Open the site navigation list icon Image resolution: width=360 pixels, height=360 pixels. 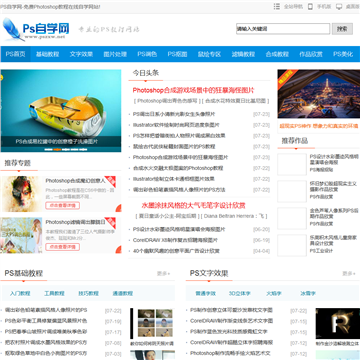point(277,7)
